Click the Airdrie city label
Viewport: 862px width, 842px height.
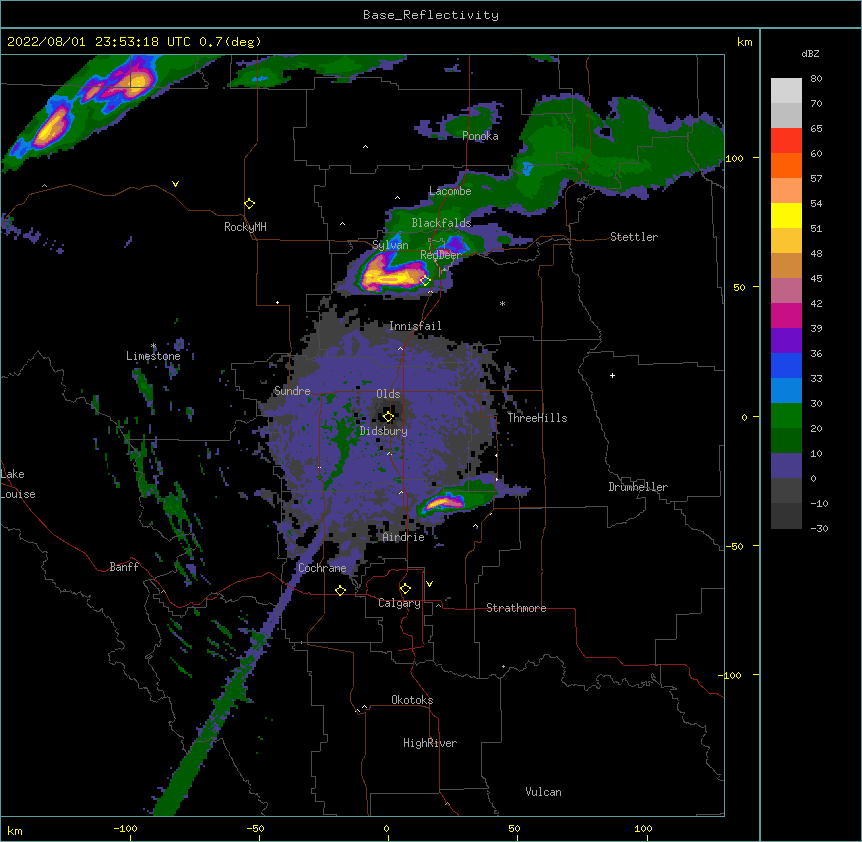click(x=404, y=537)
